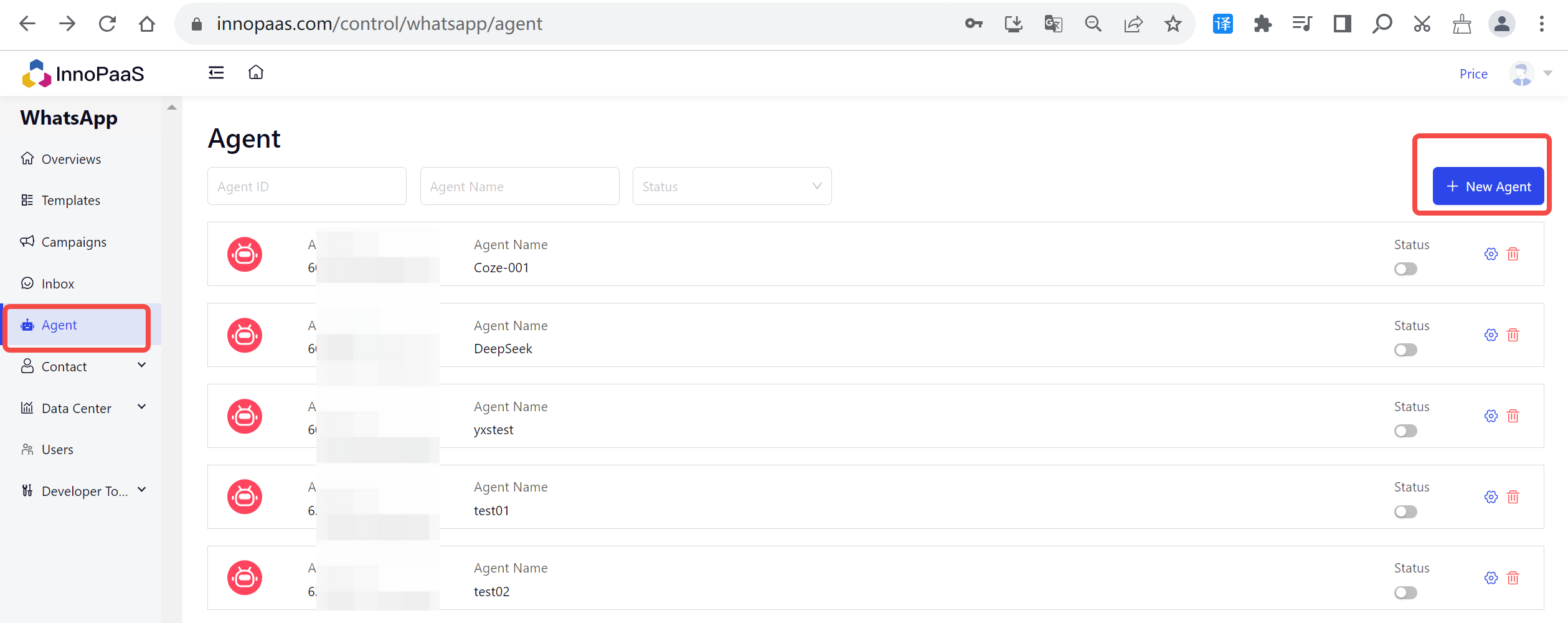Enable the Coze-001 status toggle

click(x=1405, y=269)
